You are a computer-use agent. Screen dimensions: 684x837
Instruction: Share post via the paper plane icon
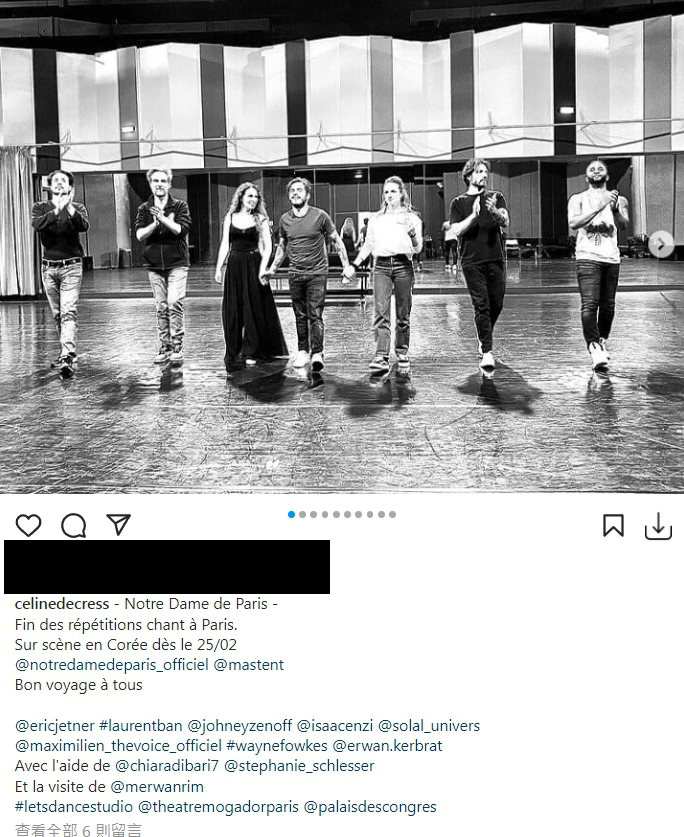pos(119,525)
